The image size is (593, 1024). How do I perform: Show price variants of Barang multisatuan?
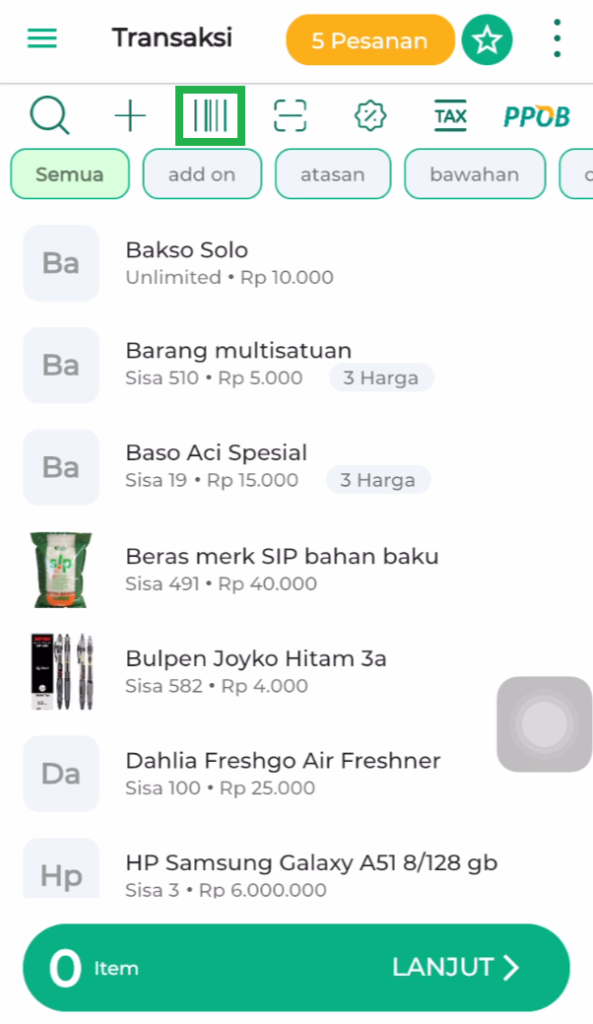click(381, 377)
